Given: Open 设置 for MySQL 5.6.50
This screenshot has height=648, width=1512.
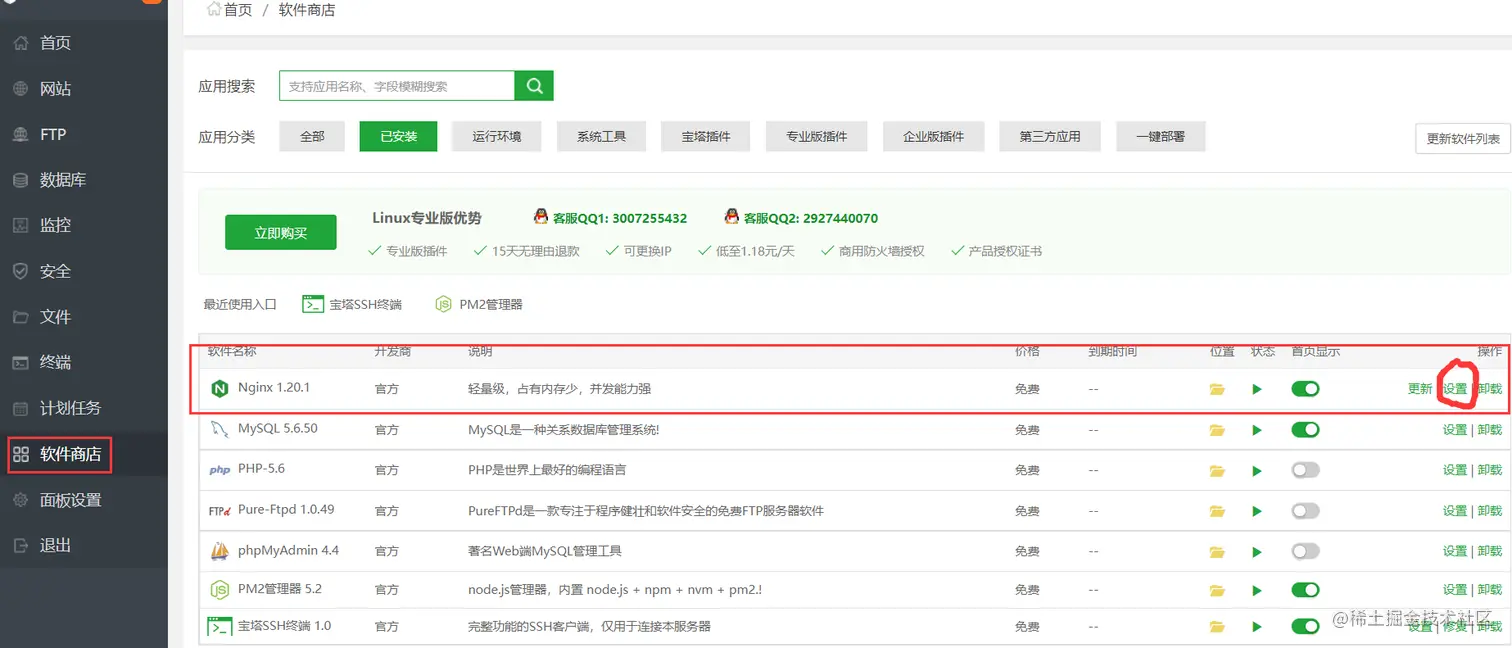Looking at the screenshot, I should [x=1455, y=430].
